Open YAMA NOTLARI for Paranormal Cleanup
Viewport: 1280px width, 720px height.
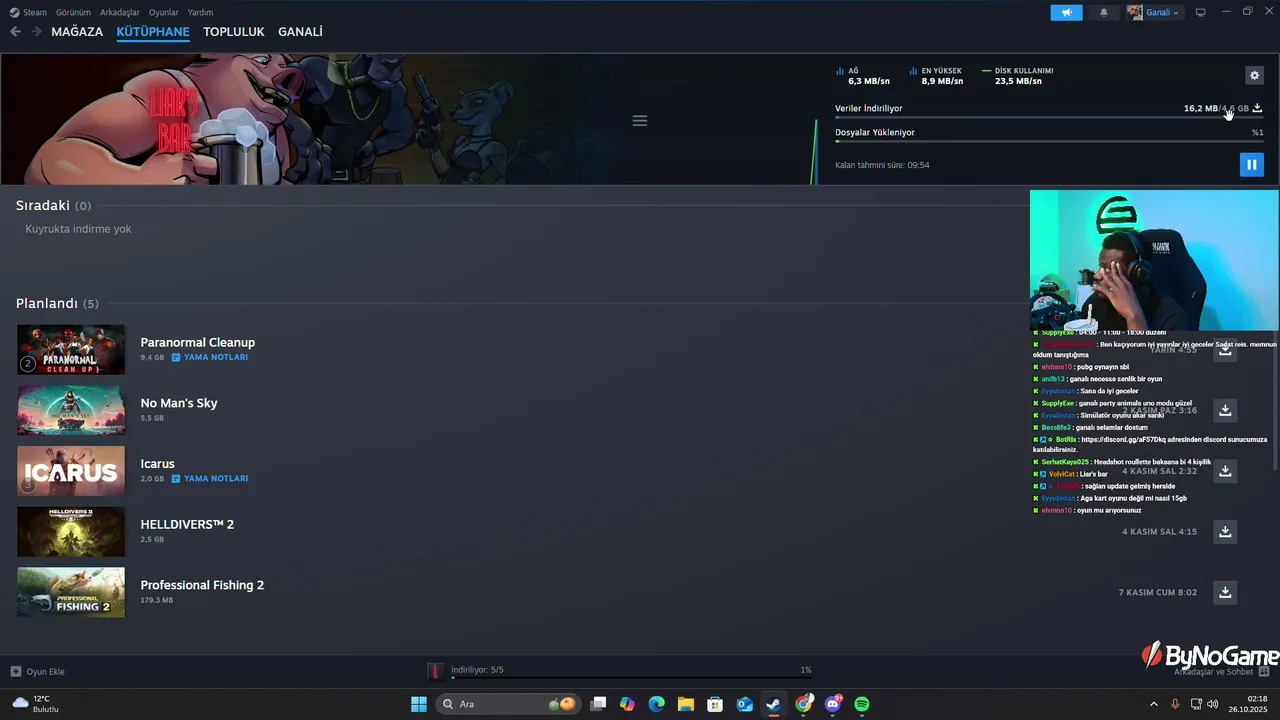point(210,357)
